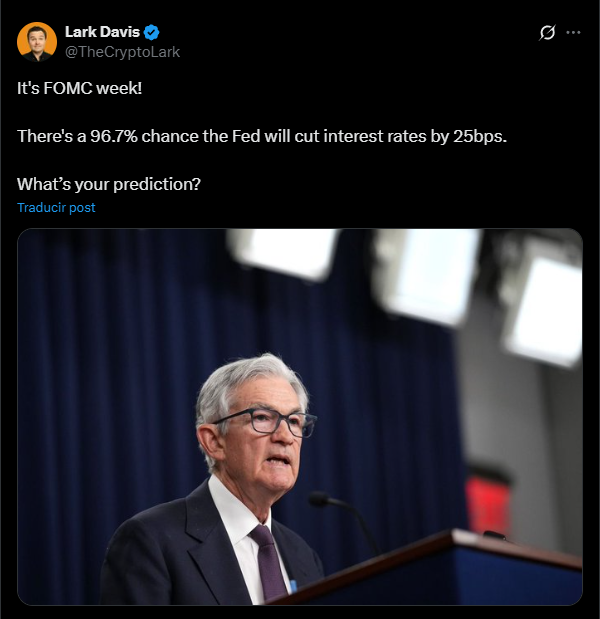Viewport: 600px width, 619px height.
Task: Click the blue lapel pin on the suit
Action: pos(293,584)
